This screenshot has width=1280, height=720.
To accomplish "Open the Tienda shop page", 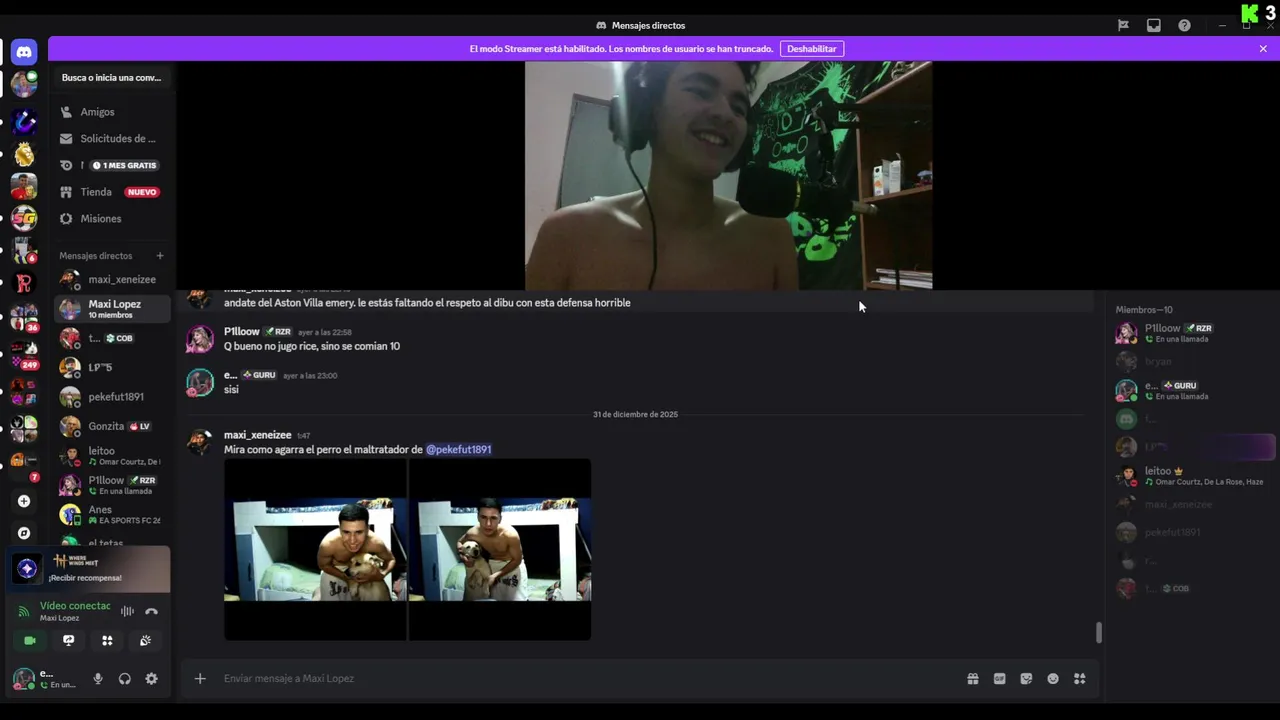I will pyautogui.click(x=110, y=192).
